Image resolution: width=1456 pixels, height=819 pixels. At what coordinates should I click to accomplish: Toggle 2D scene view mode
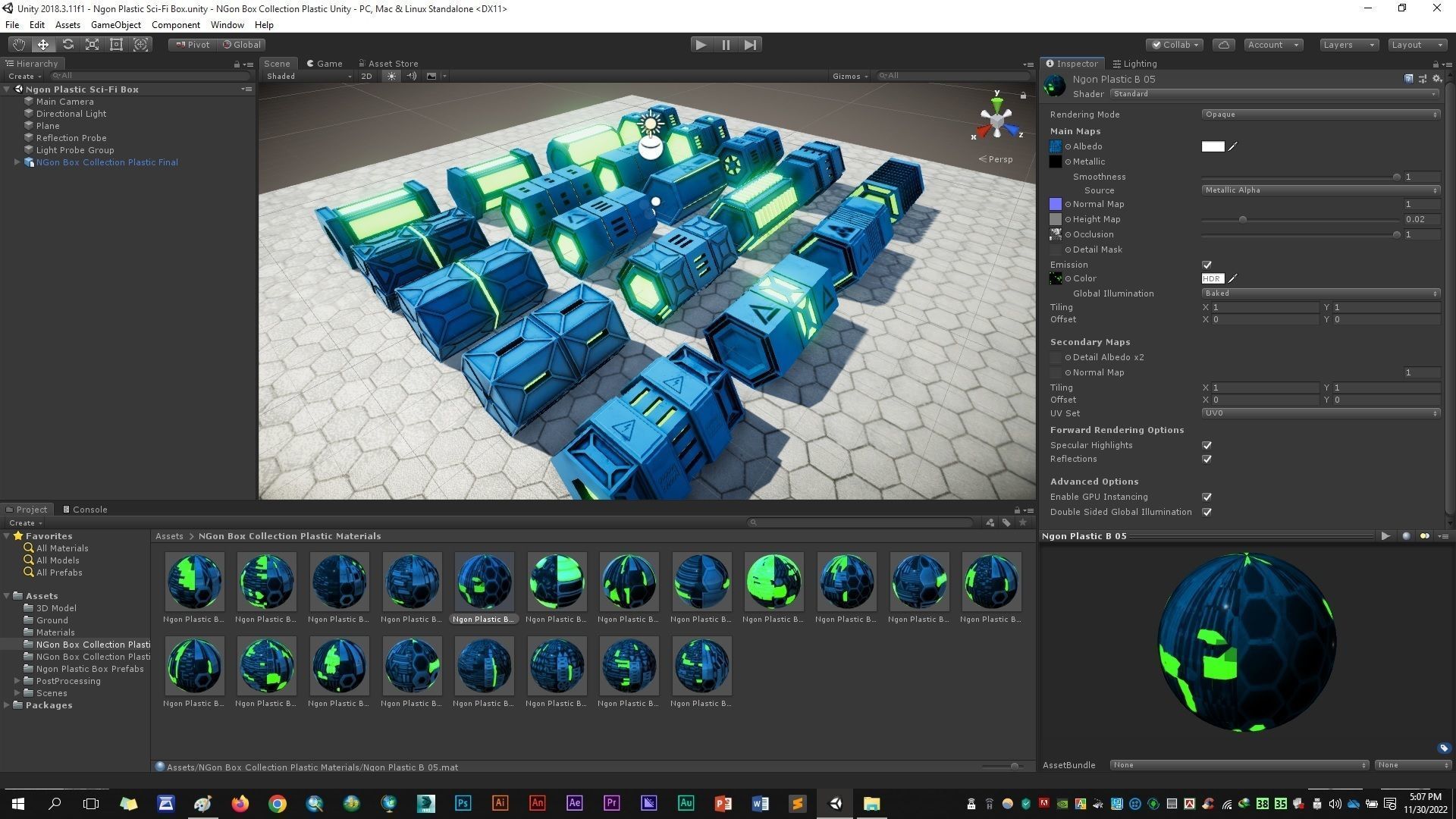pos(367,76)
